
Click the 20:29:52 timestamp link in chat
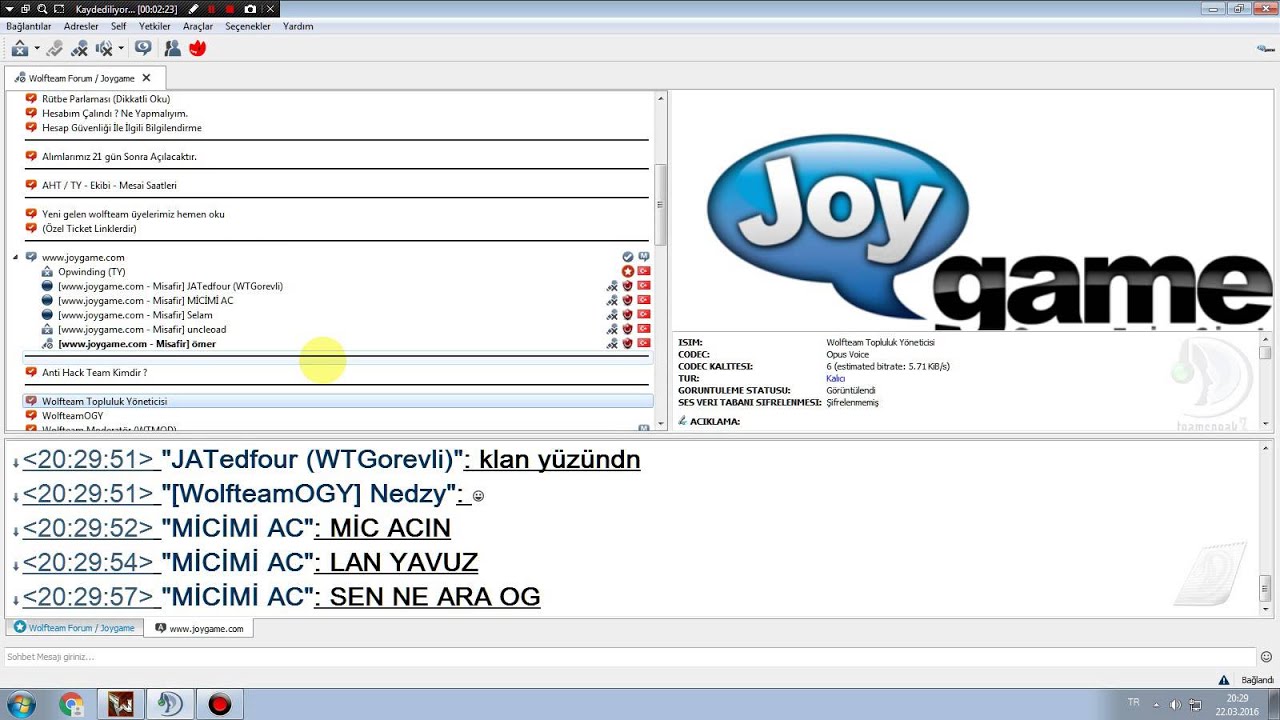(x=89, y=528)
